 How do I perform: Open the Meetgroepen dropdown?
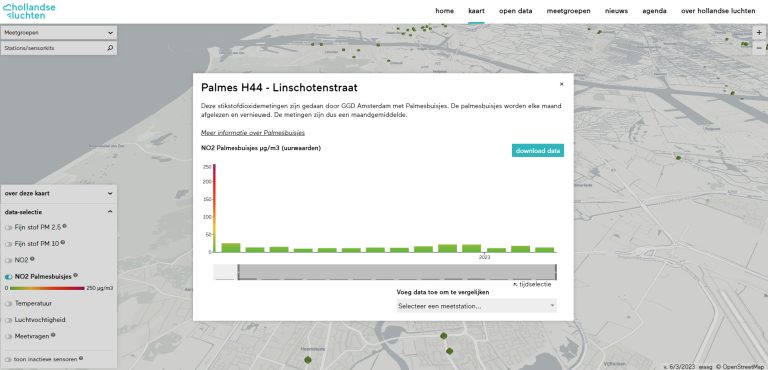pyautogui.click(x=59, y=33)
